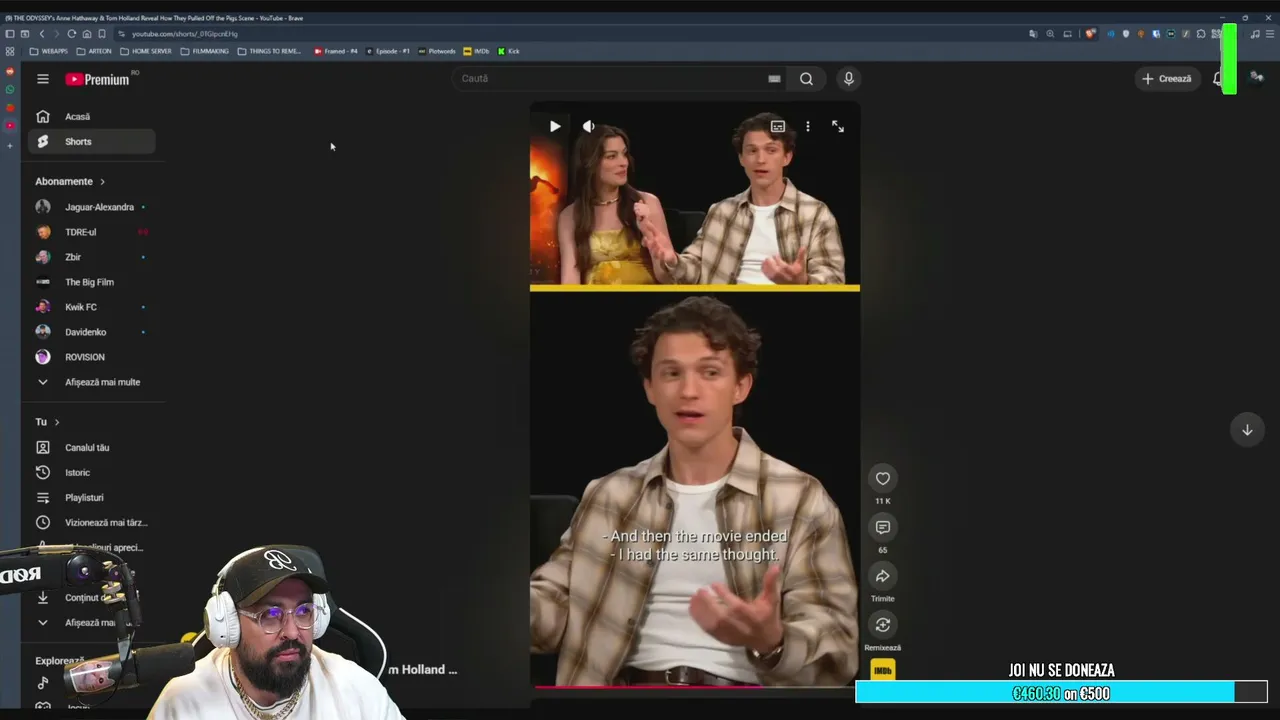This screenshot has width=1280, height=720.
Task: Open Jaguar-Alexandra channel subscription
Action: [x=91, y=207]
